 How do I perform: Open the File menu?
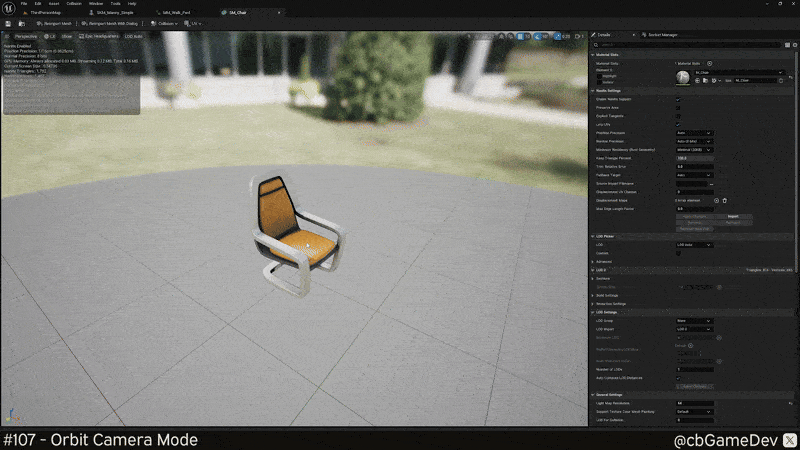tap(23, 4)
